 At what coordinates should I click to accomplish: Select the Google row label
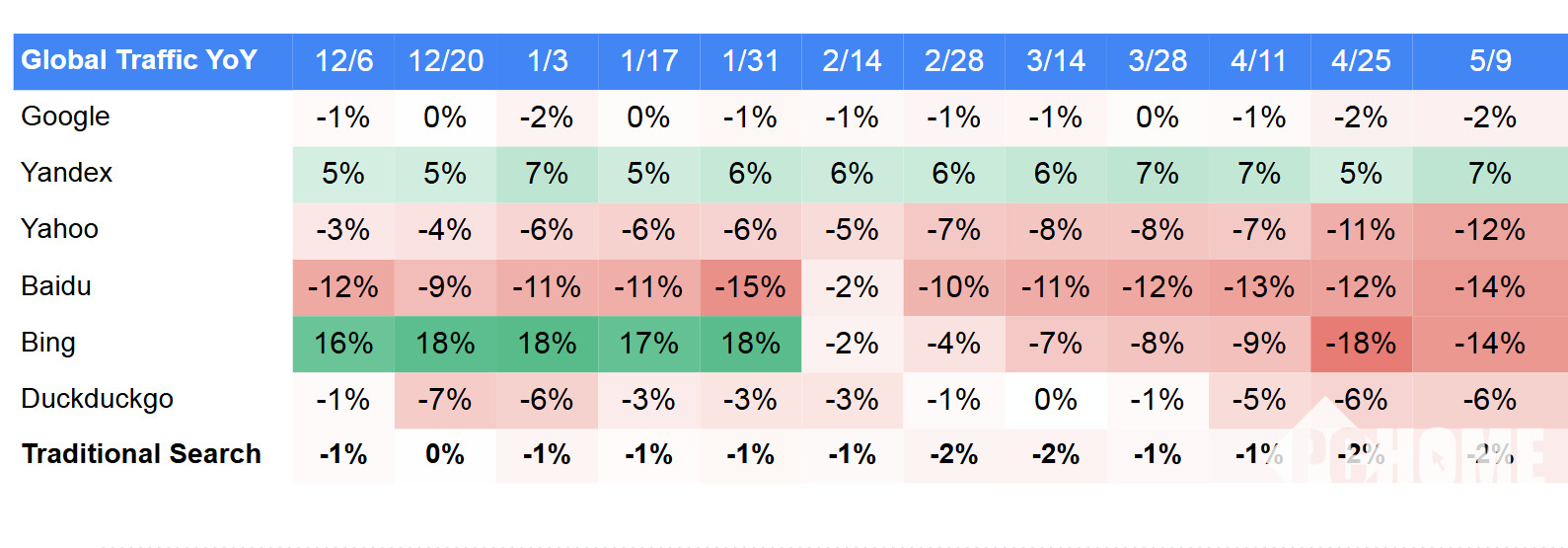[65, 117]
